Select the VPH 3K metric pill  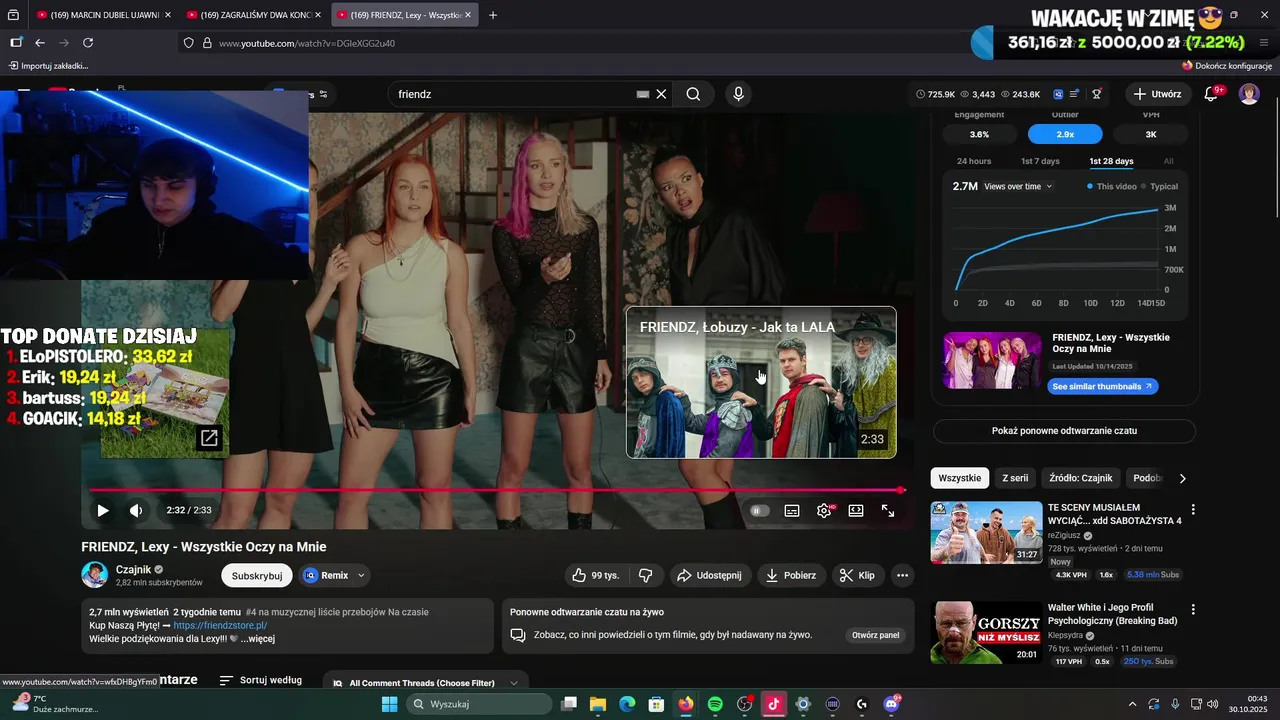click(x=1151, y=134)
